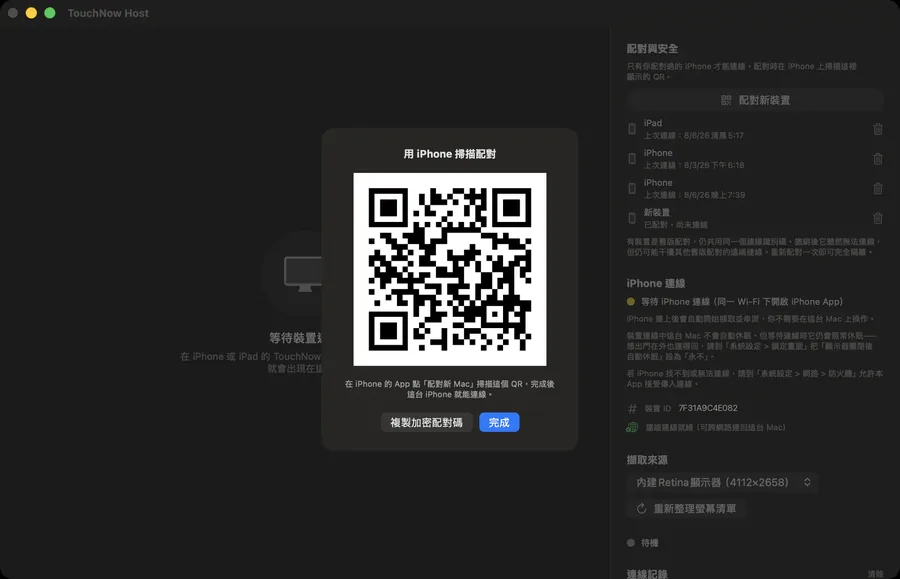Click the 配對與安全 heading
The height and width of the screenshot is (579, 900).
pyautogui.click(x=652, y=49)
